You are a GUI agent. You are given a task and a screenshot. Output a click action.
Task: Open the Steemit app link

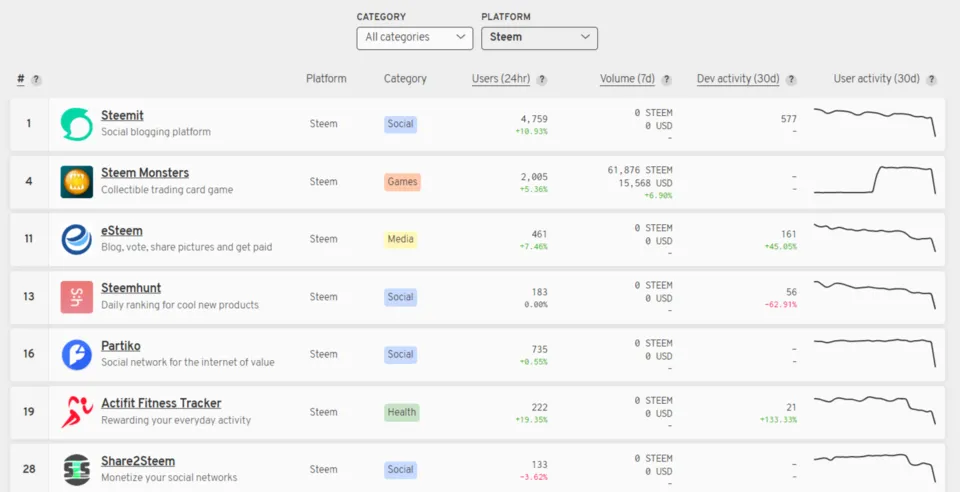coord(122,115)
